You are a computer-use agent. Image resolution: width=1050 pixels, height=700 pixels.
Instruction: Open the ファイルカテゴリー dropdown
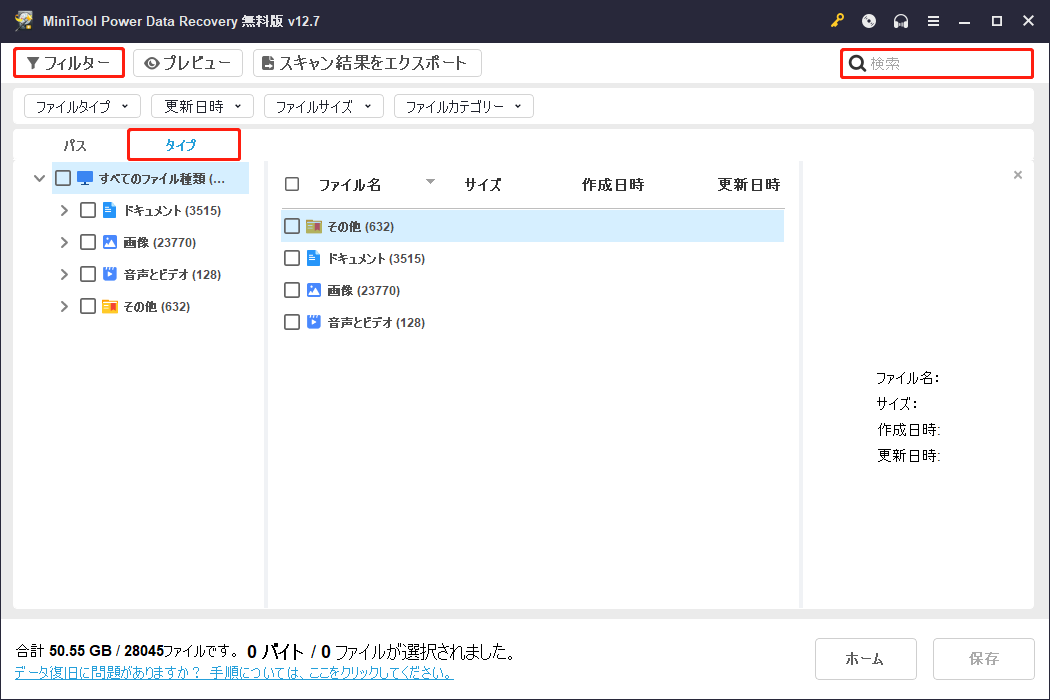click(463, 105)
